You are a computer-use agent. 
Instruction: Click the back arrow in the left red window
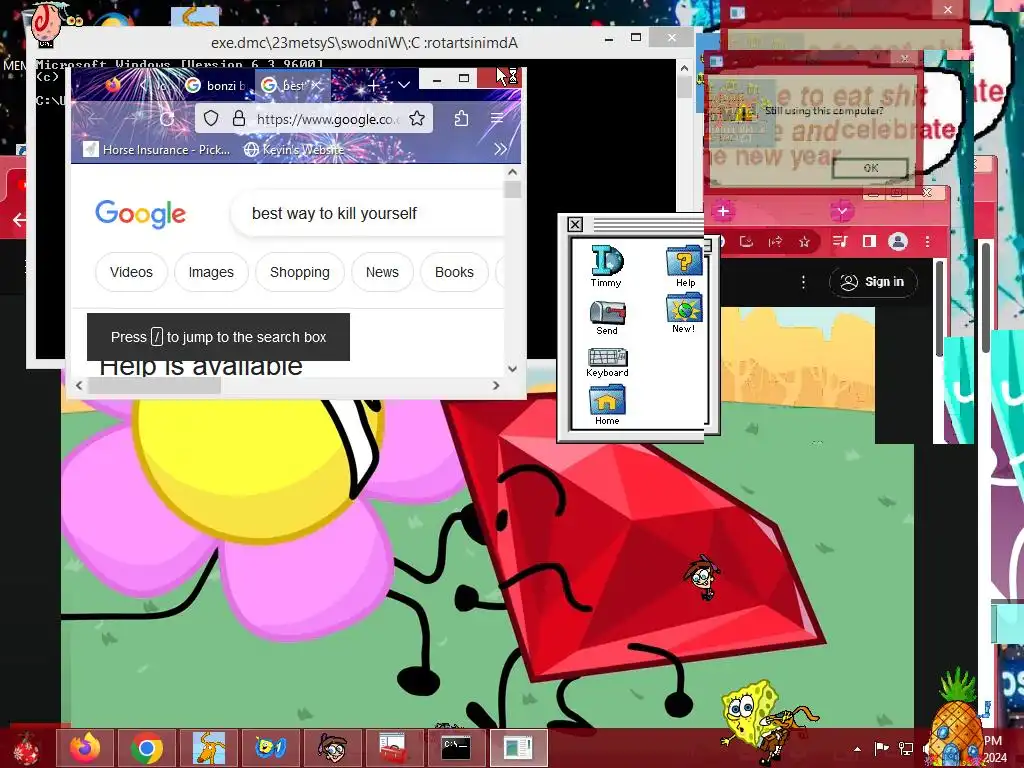[x=20, y=220]
